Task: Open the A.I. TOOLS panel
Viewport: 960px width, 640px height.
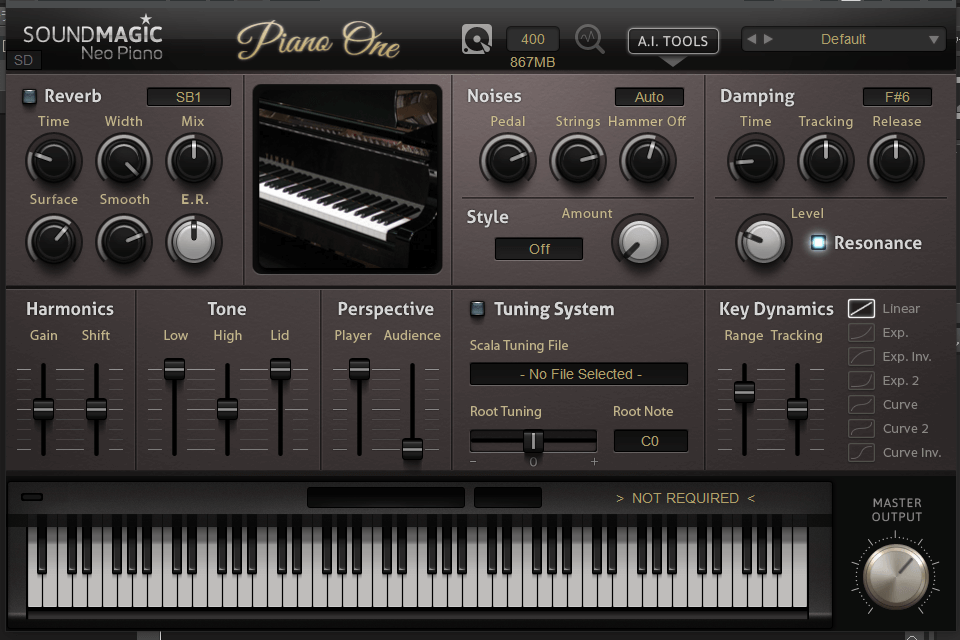Action: click(x=673, y=41)
